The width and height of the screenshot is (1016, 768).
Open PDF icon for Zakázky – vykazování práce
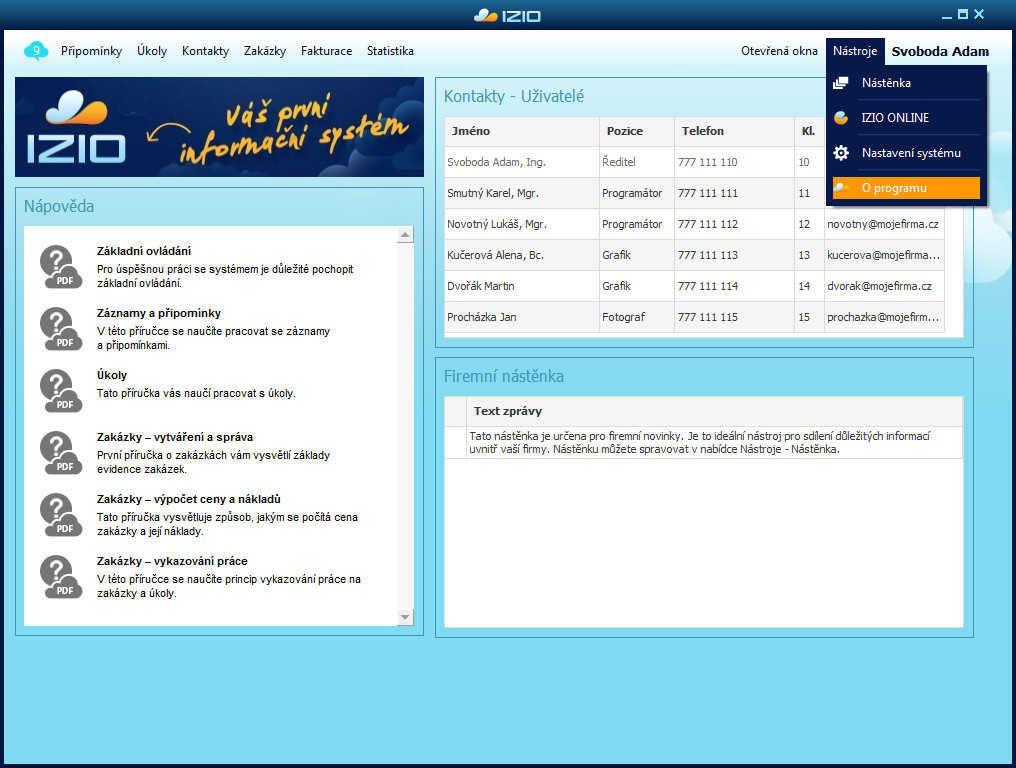[60, 577]
